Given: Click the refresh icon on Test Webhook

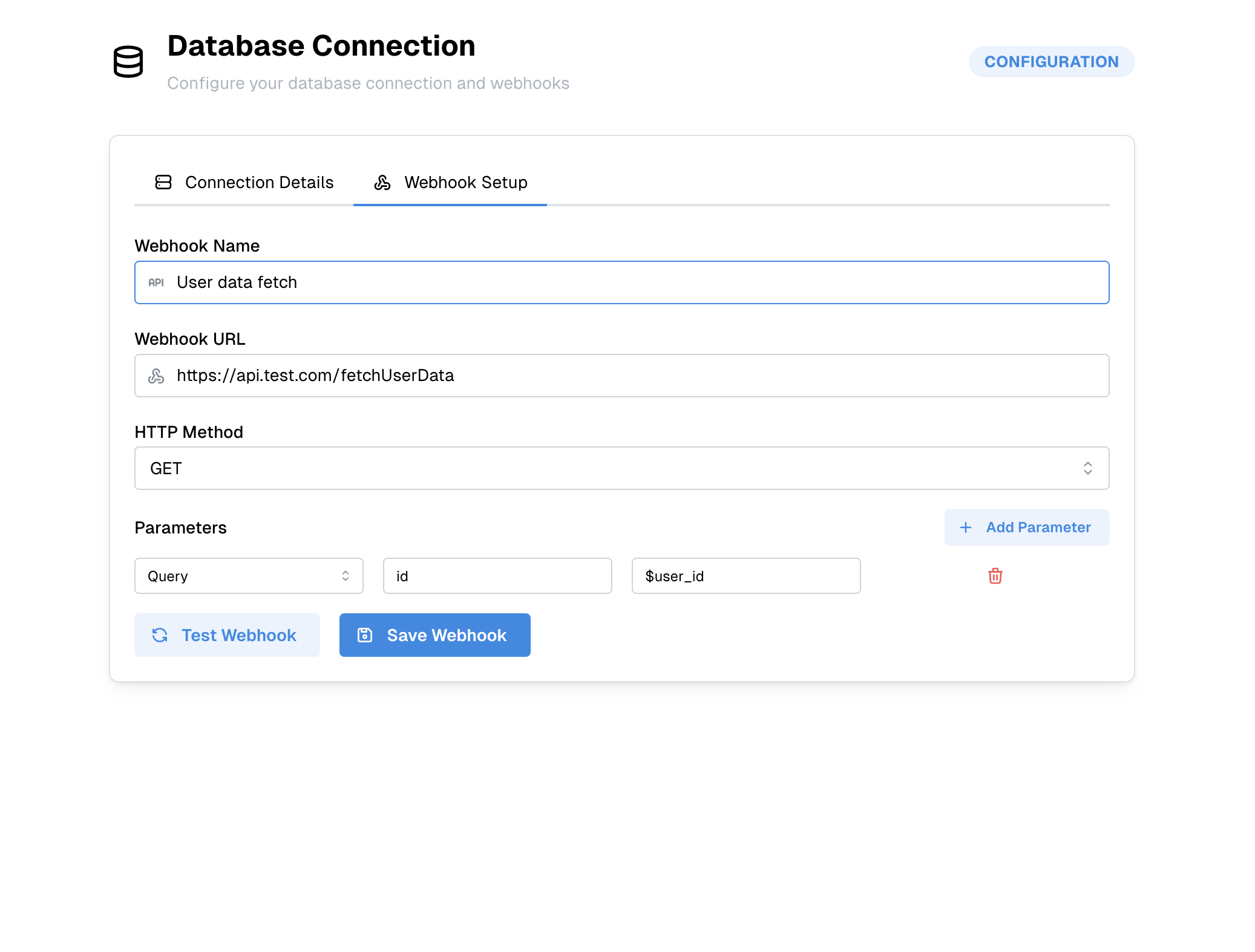Looking at the screenshot, I should pos(160,635).
